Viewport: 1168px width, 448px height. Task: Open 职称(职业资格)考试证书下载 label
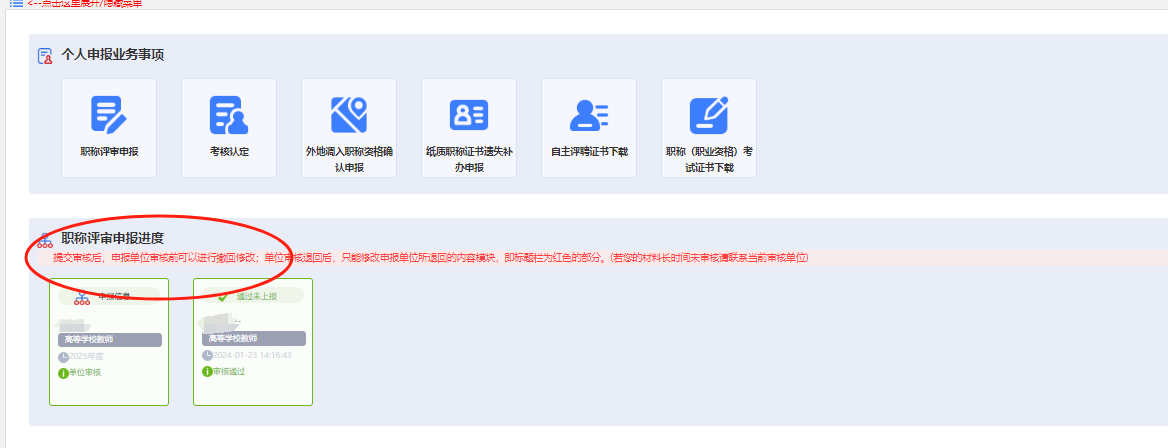(709, 160)
